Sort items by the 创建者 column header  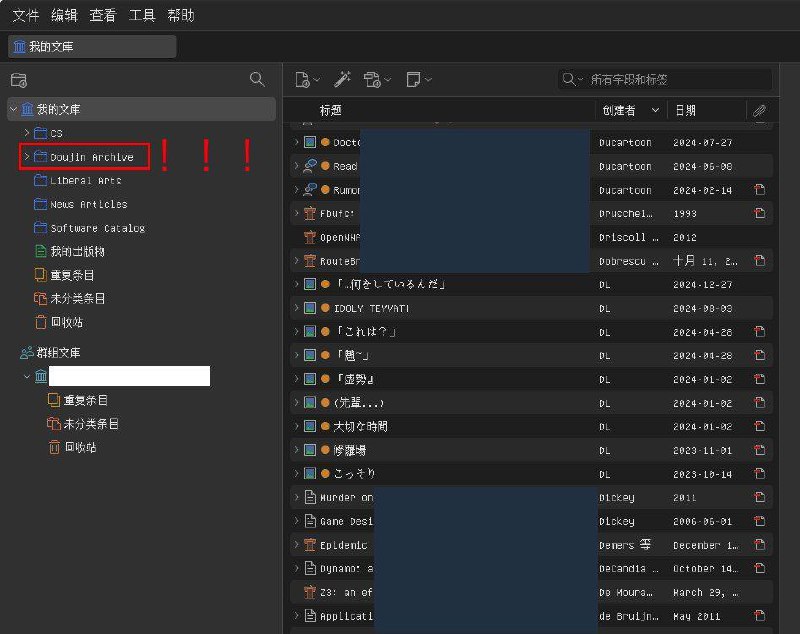pos(625,111)
